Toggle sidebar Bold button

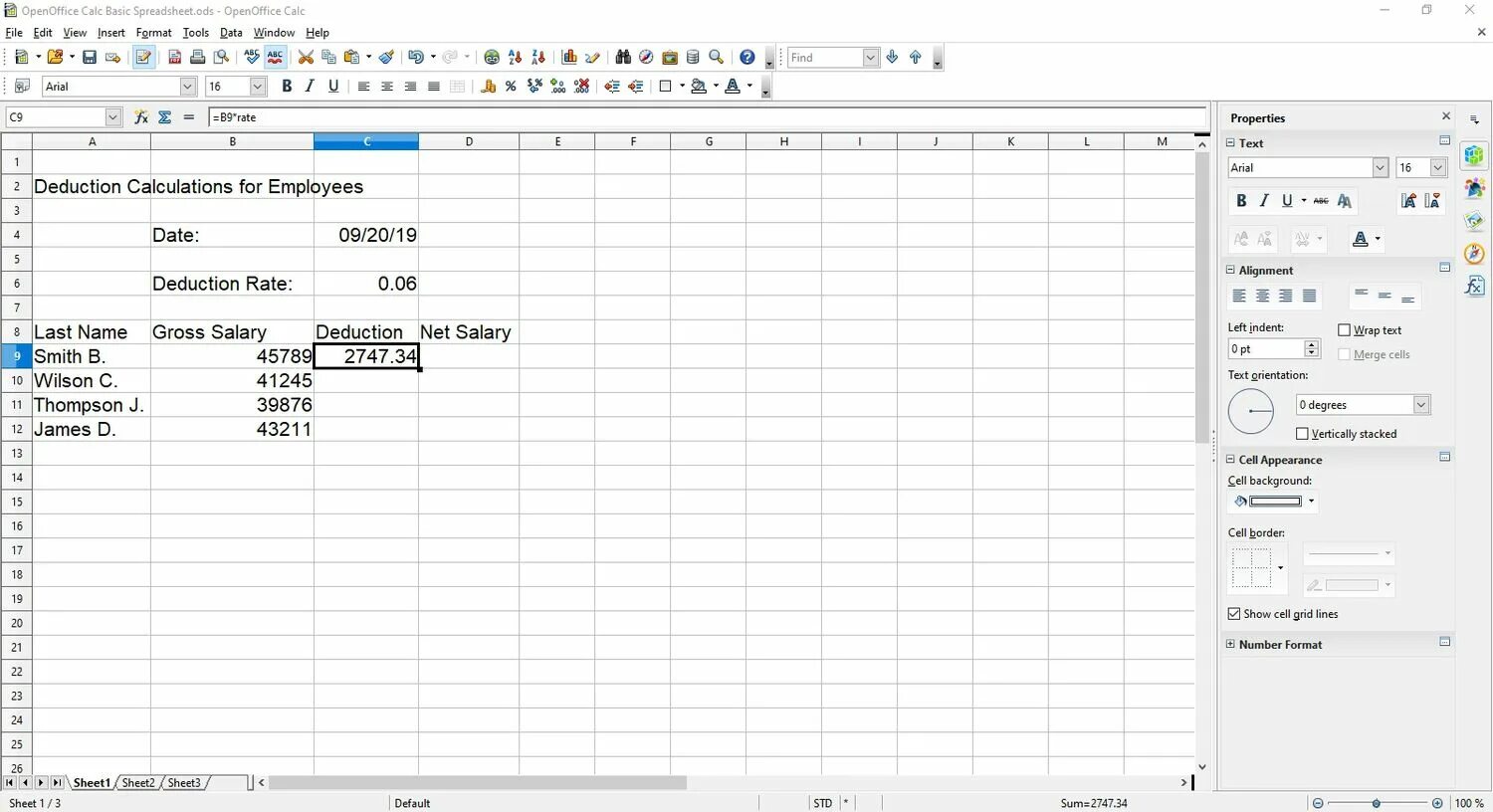(x=1241, y=201)
